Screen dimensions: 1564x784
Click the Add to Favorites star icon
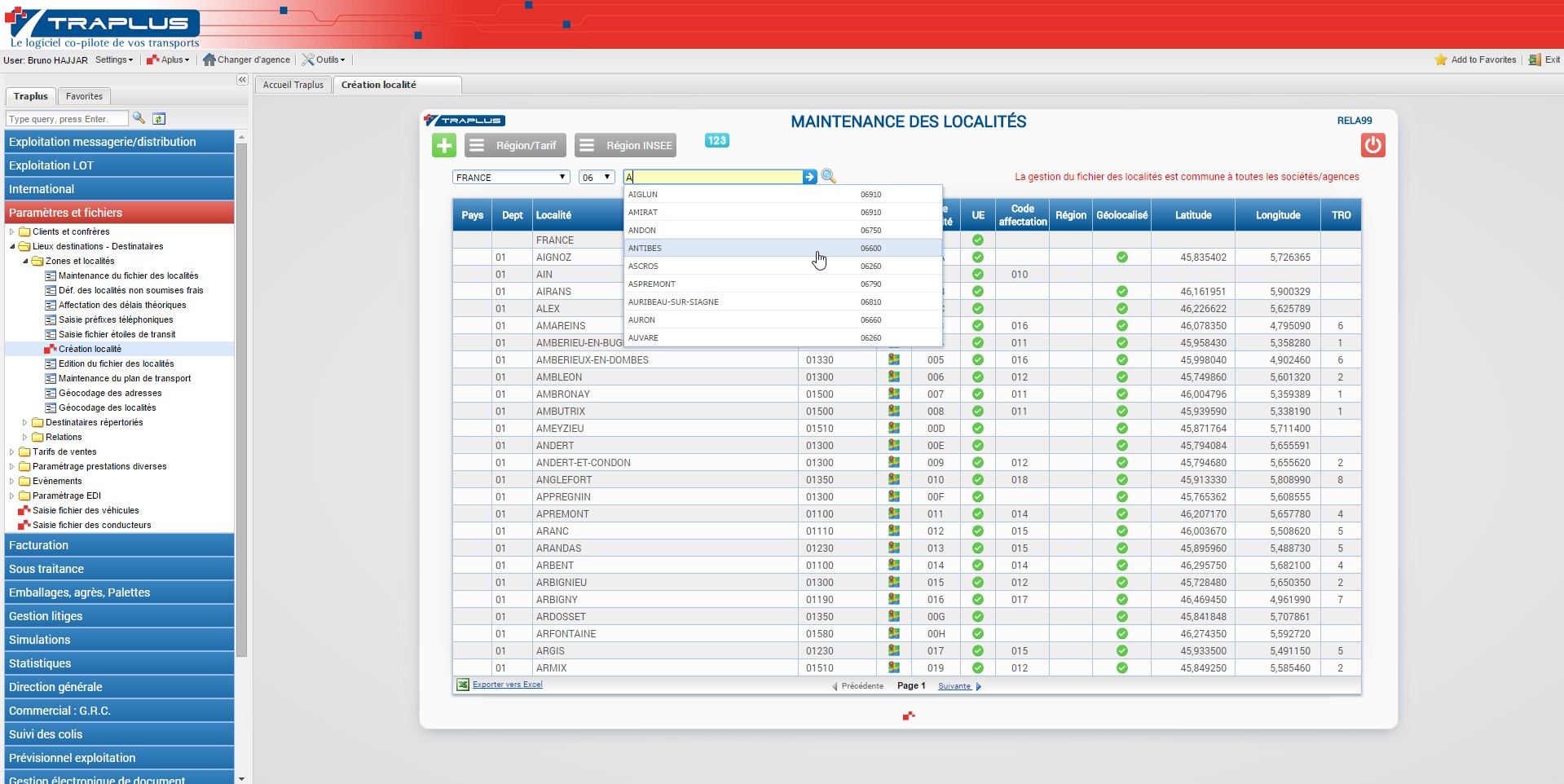coord(1441,59)
